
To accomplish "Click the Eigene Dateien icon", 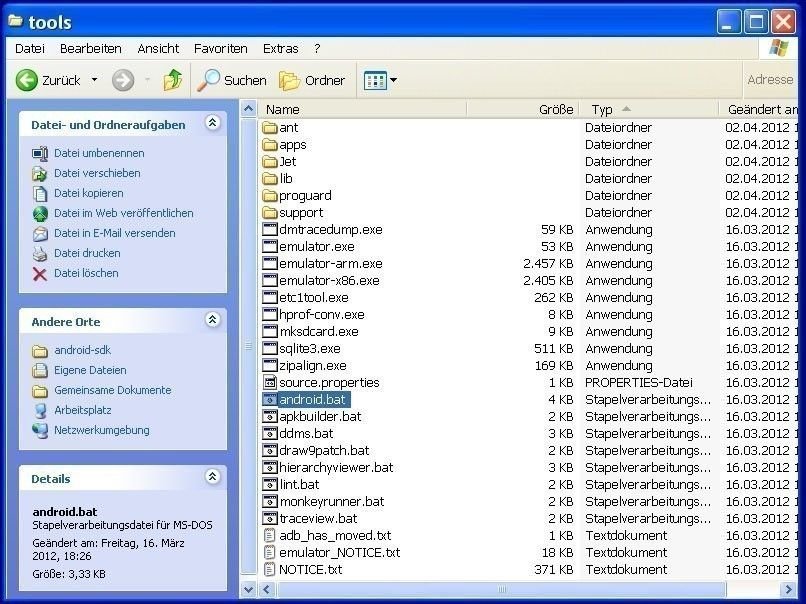I will [40, 371].
